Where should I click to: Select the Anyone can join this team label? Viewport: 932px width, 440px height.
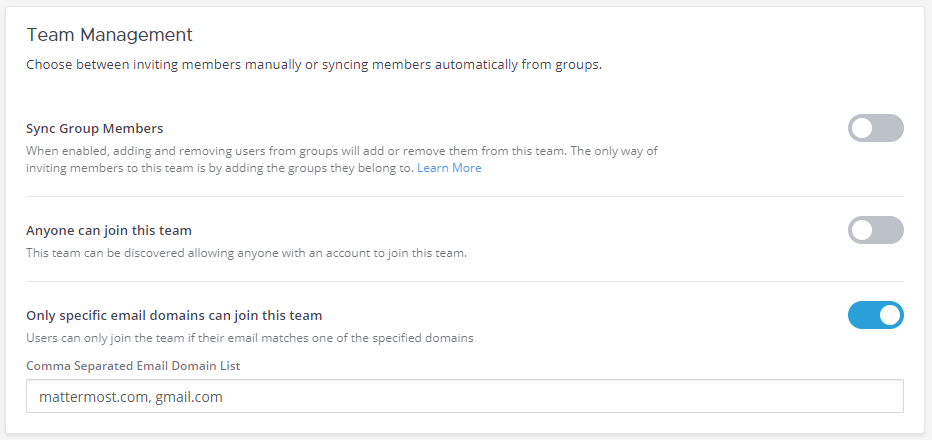pos(108,230)
